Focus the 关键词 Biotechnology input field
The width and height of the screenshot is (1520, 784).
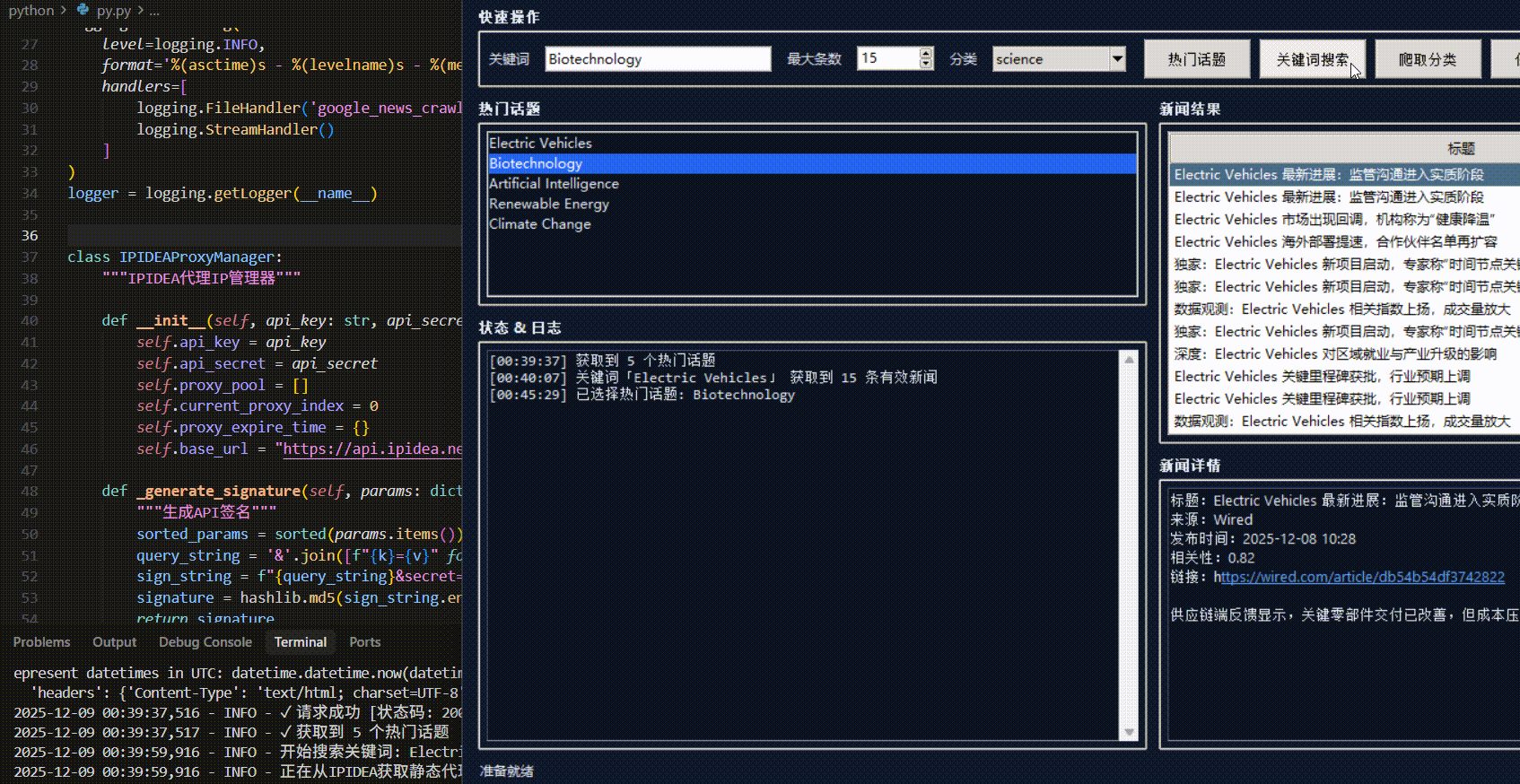[x=657, y=59]
